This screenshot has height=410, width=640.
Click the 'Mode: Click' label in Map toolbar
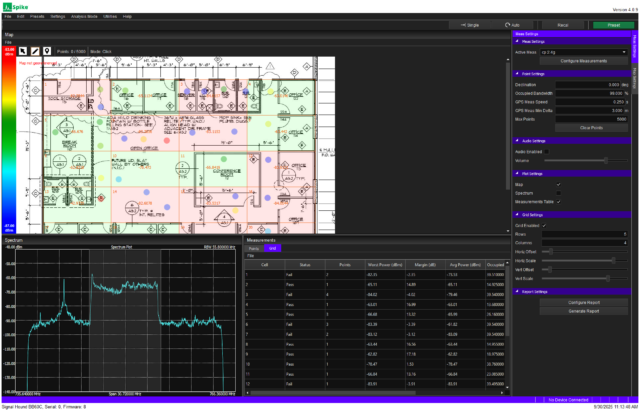[100, 52]
